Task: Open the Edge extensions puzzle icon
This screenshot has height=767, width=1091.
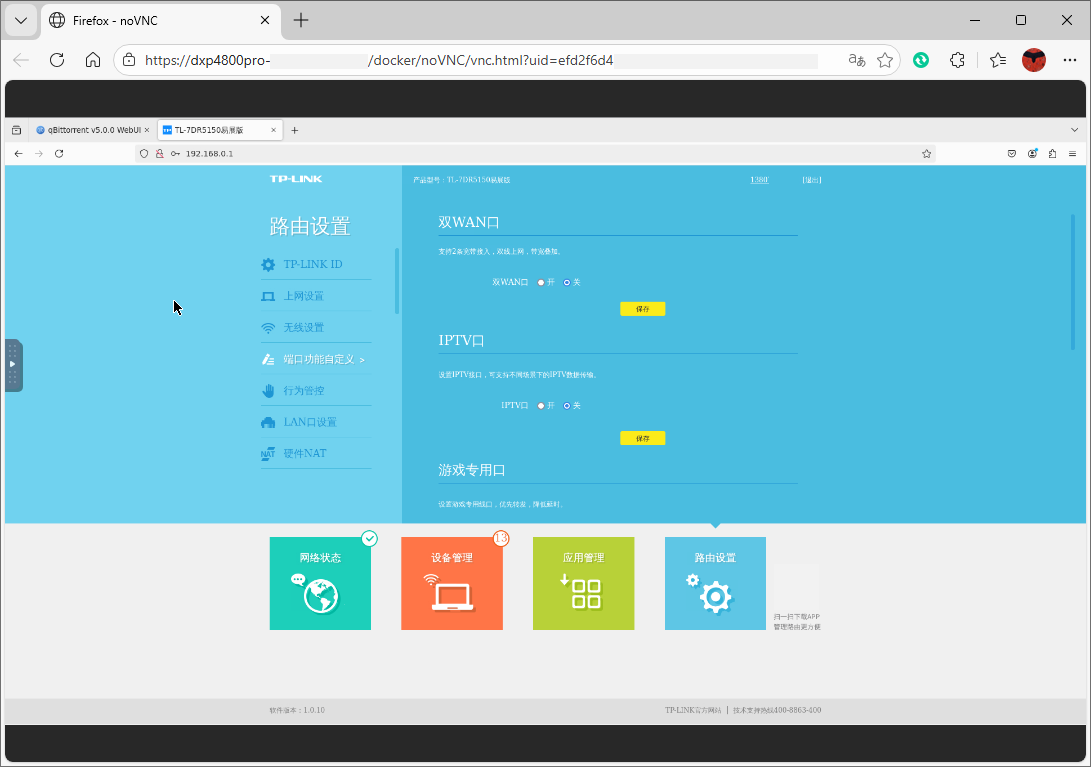Action: coord(957,61)
